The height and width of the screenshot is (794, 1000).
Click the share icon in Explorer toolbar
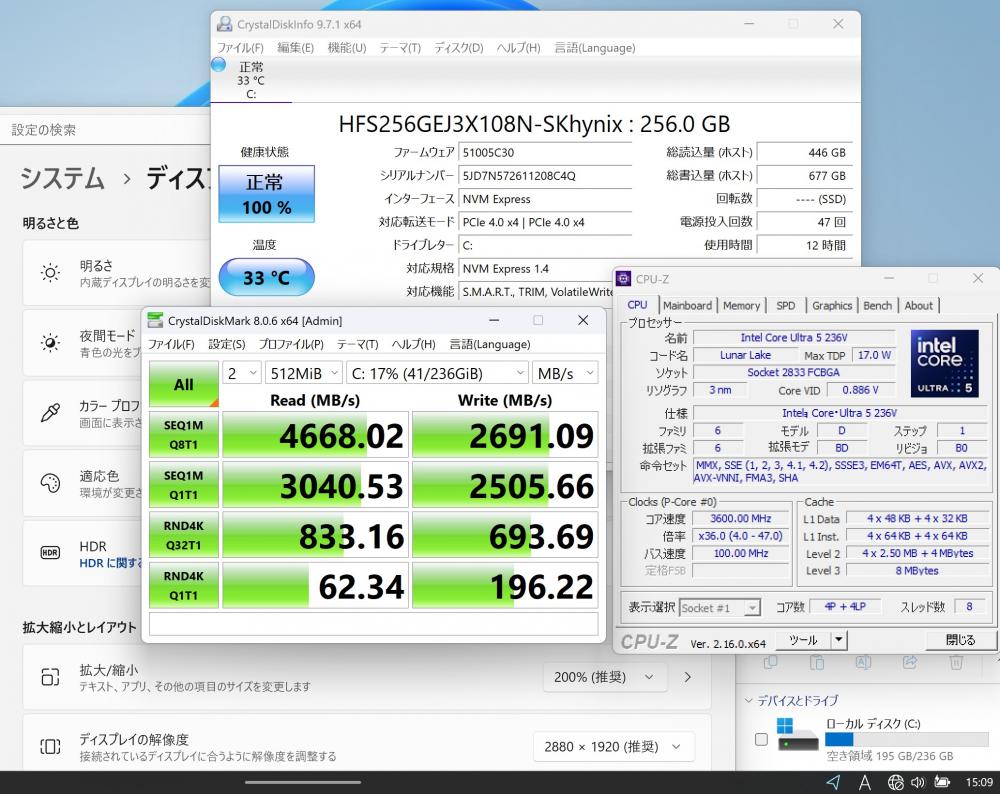[910, 662]
